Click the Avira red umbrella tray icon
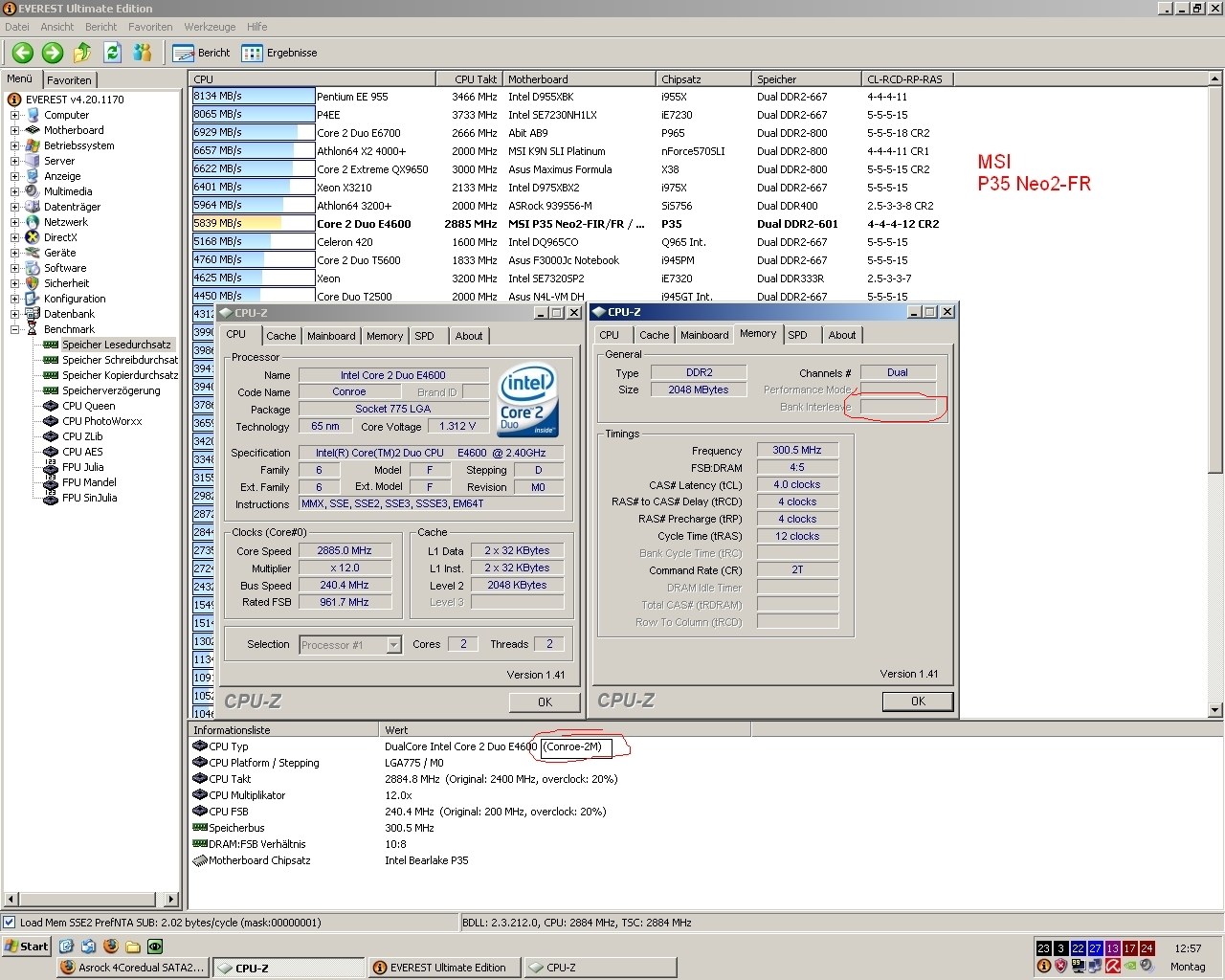Viewport: 1225px width, 980px height. tap(1112, 966)
